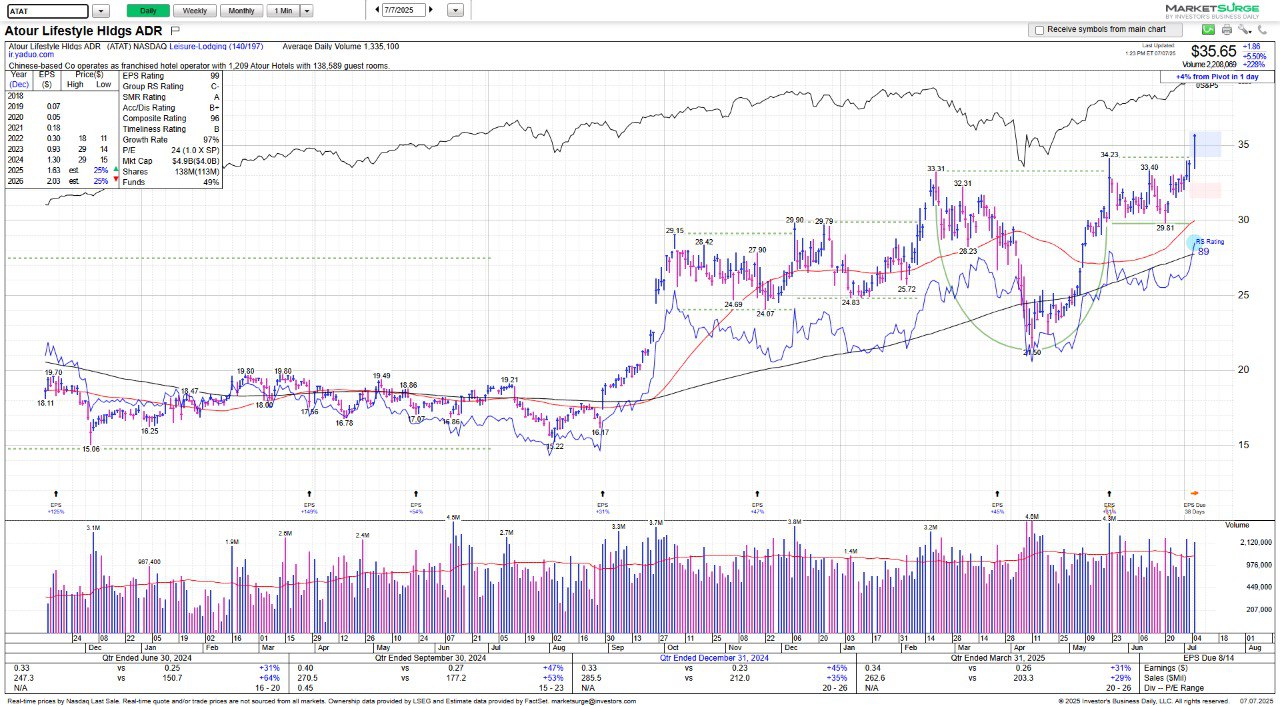Click the ATAT symbol input field
Image resolution: width=1280 pixels, height=706 pixels.
pyautogui.click(x=46, y=10)
